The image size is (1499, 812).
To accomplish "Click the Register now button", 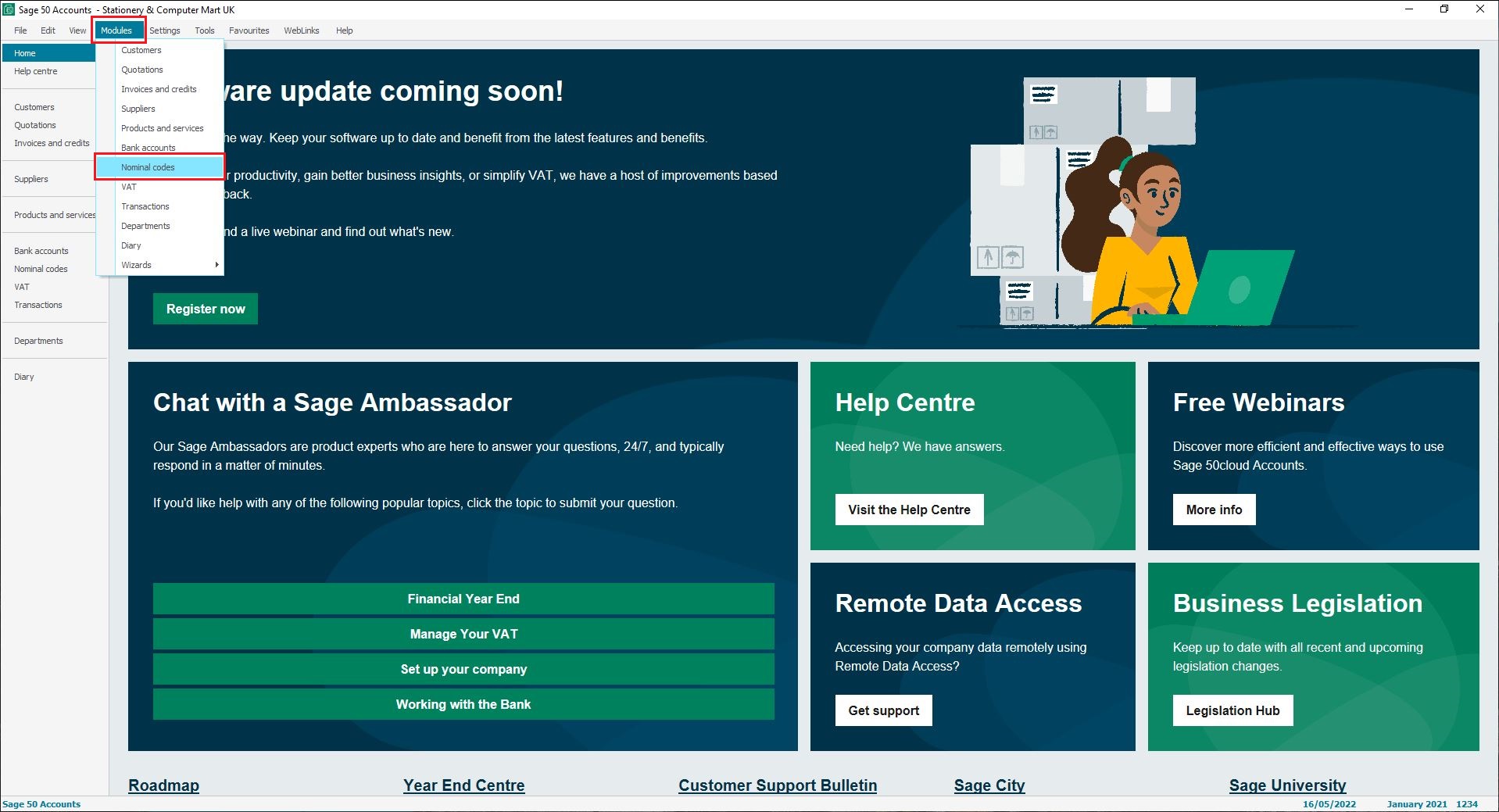I will point(206,309).
